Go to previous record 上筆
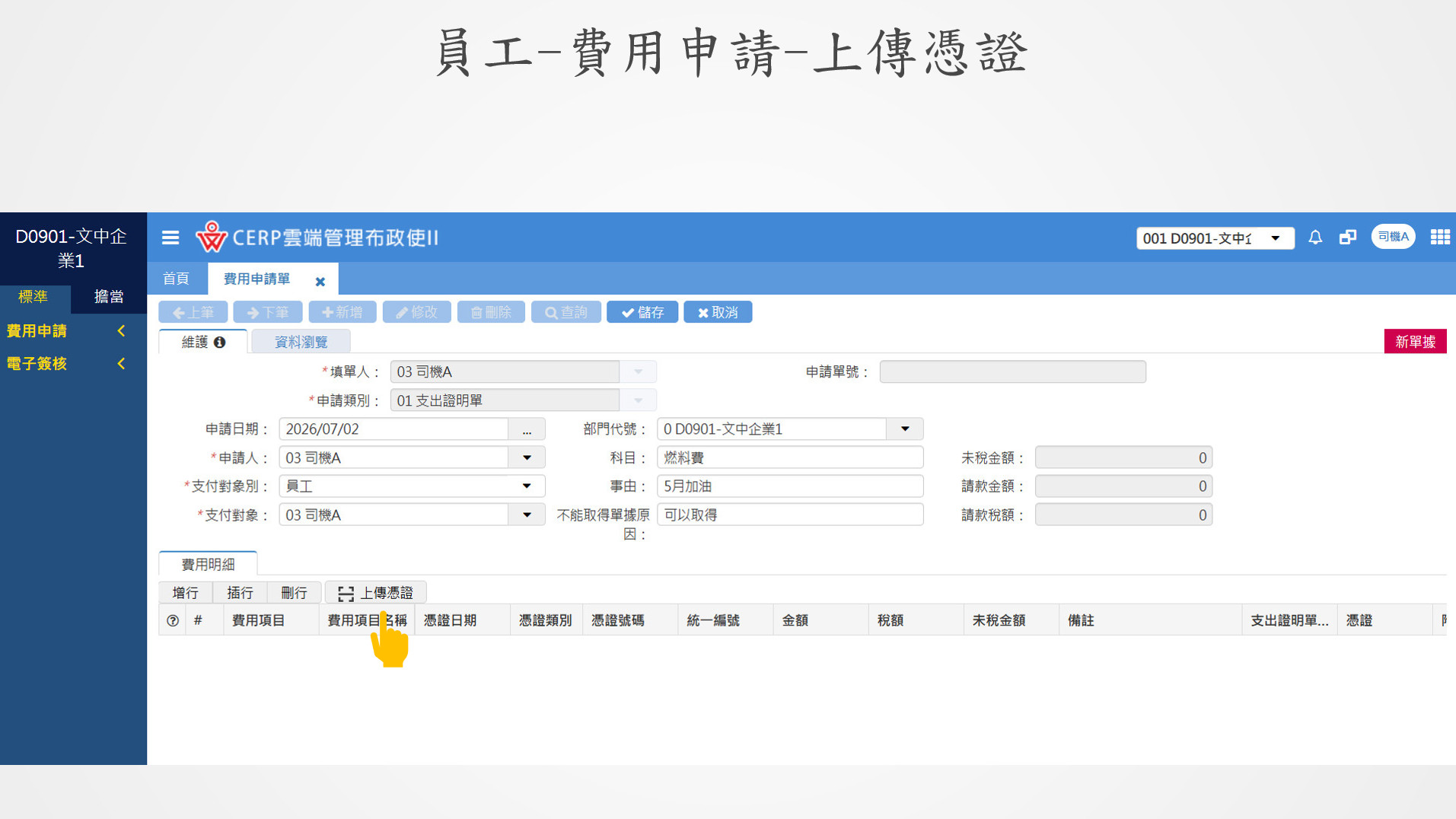 point(193,312)
